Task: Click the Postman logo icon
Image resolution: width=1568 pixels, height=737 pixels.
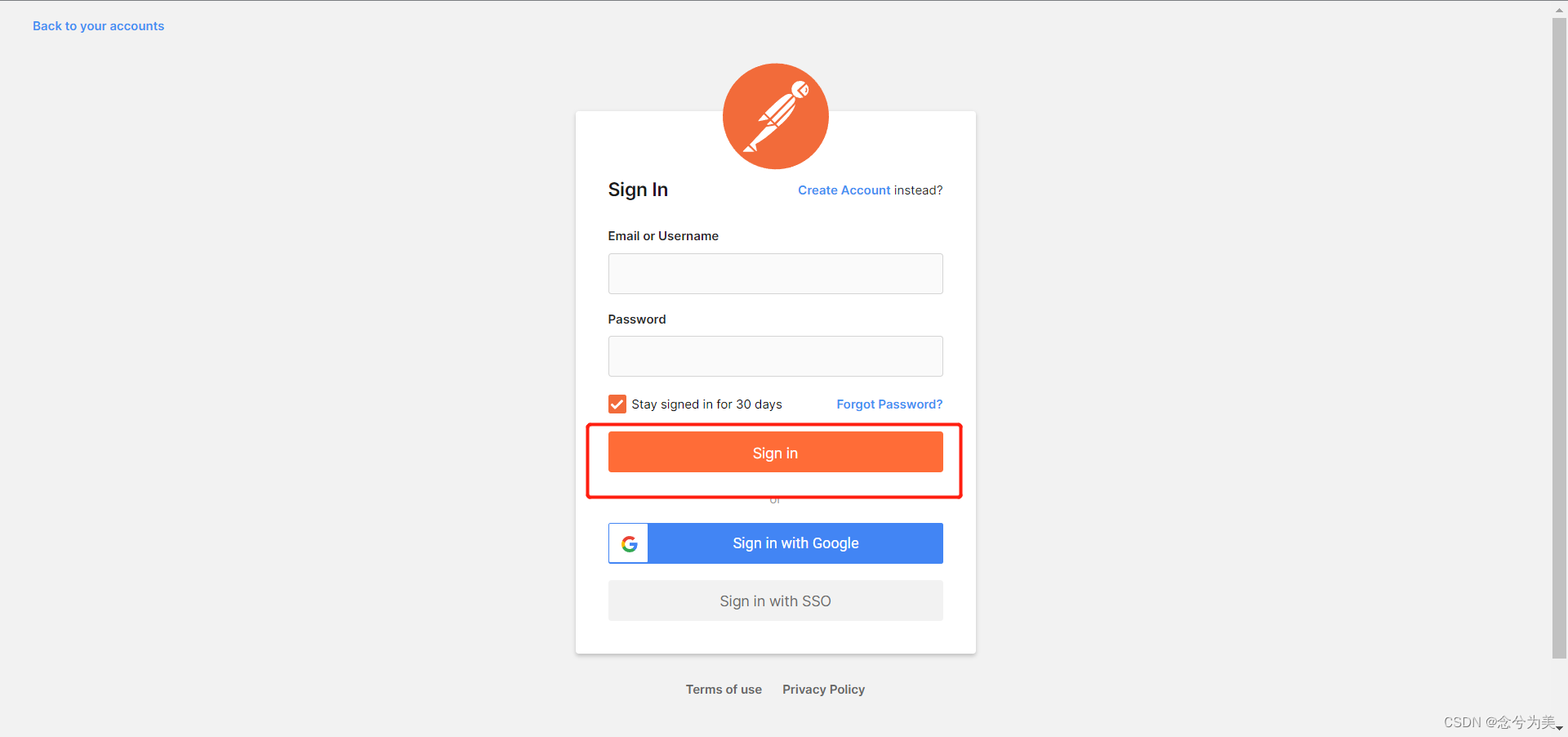Action: [x=775, y=116]
